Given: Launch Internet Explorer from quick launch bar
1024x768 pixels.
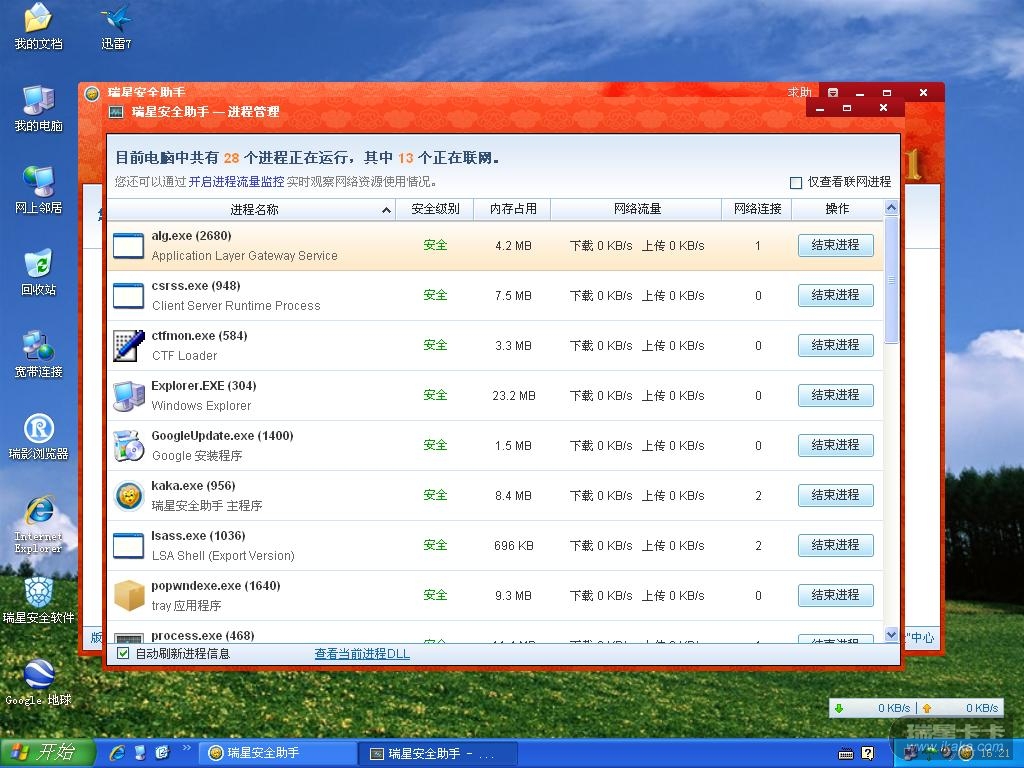Looking at the screenshot, I should coord(117,752).
